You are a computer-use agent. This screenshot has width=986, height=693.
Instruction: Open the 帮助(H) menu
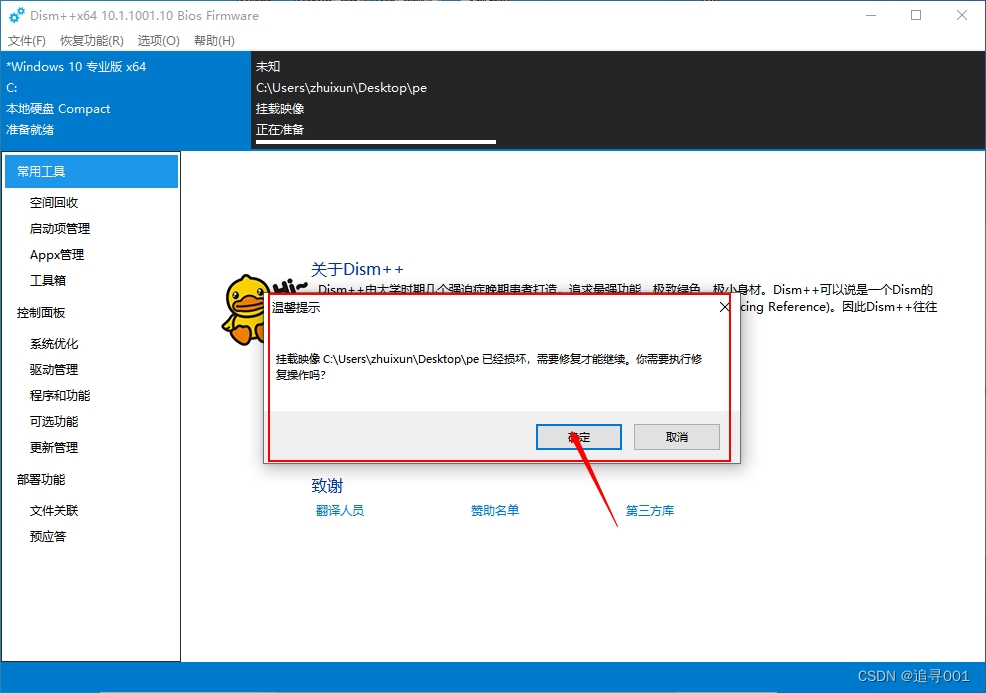point(214,41)
